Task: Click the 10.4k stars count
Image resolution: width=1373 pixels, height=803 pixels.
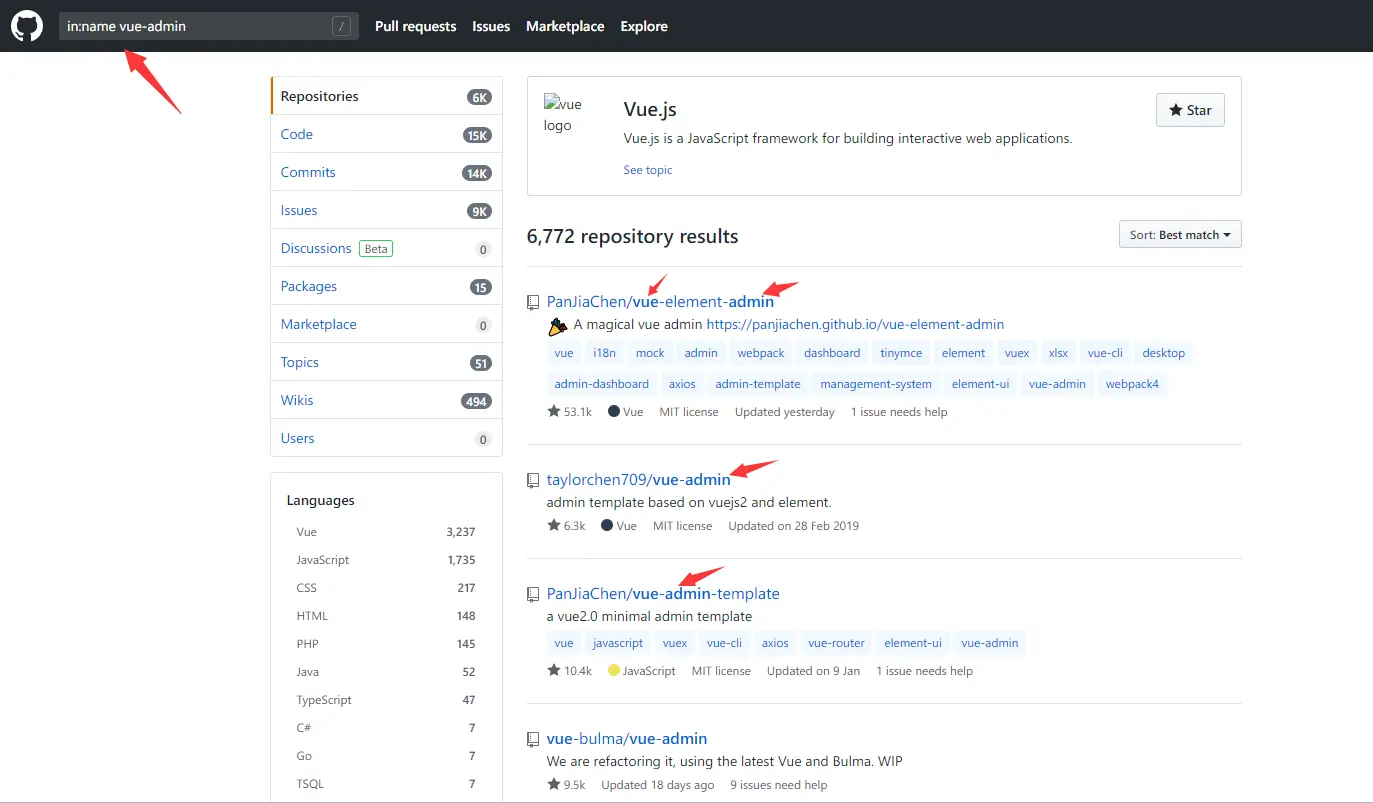Action: click(x=570, y=671)
